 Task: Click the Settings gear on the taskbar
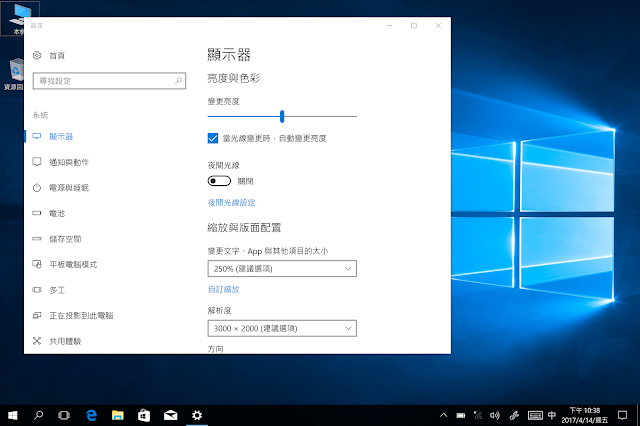click(197, 415)
